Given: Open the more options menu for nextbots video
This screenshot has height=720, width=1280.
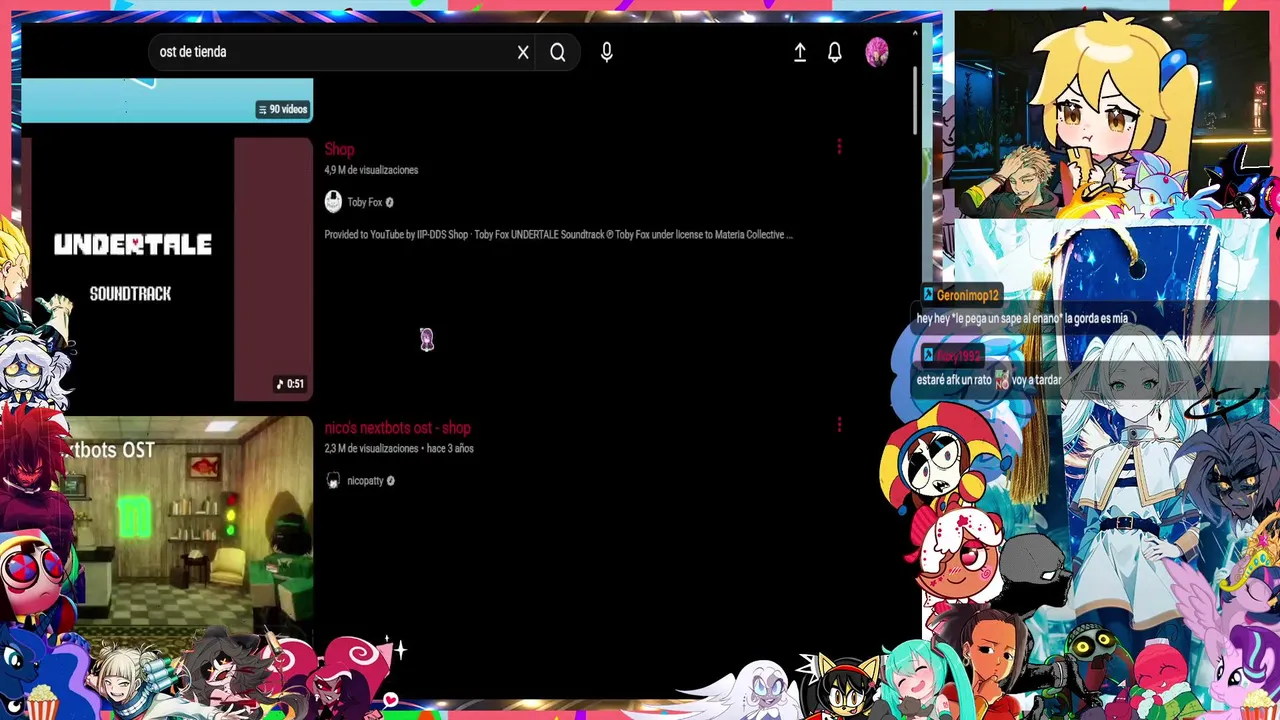Looking at the screenshot, I should 839,426.
